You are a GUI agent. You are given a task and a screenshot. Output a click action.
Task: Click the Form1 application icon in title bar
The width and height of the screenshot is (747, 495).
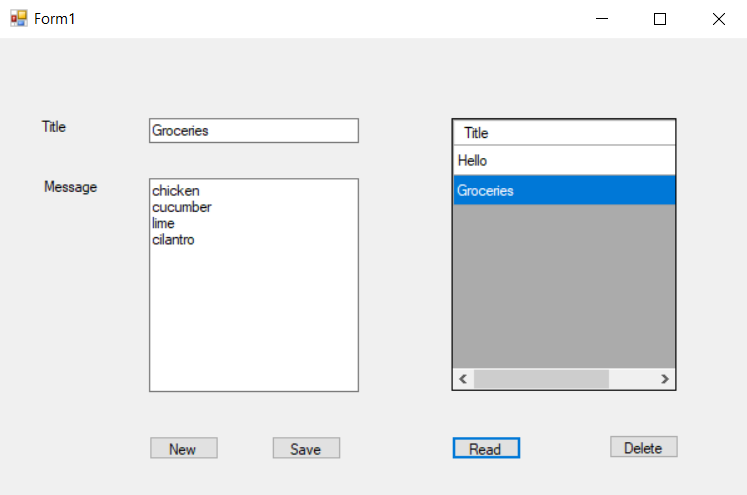[x=19, y=19]
